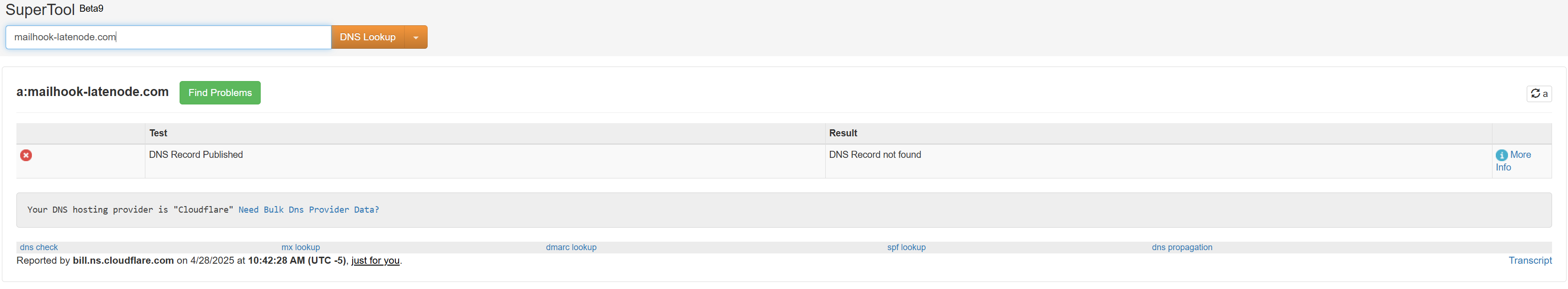Open the lookup type dropdown arrow
1568x289 pixels.
coord(416,37)
